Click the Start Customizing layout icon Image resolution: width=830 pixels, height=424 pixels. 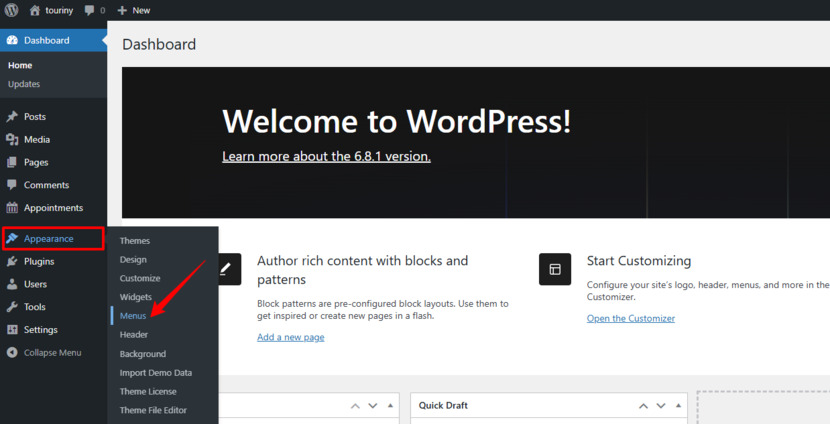point(555,269)
